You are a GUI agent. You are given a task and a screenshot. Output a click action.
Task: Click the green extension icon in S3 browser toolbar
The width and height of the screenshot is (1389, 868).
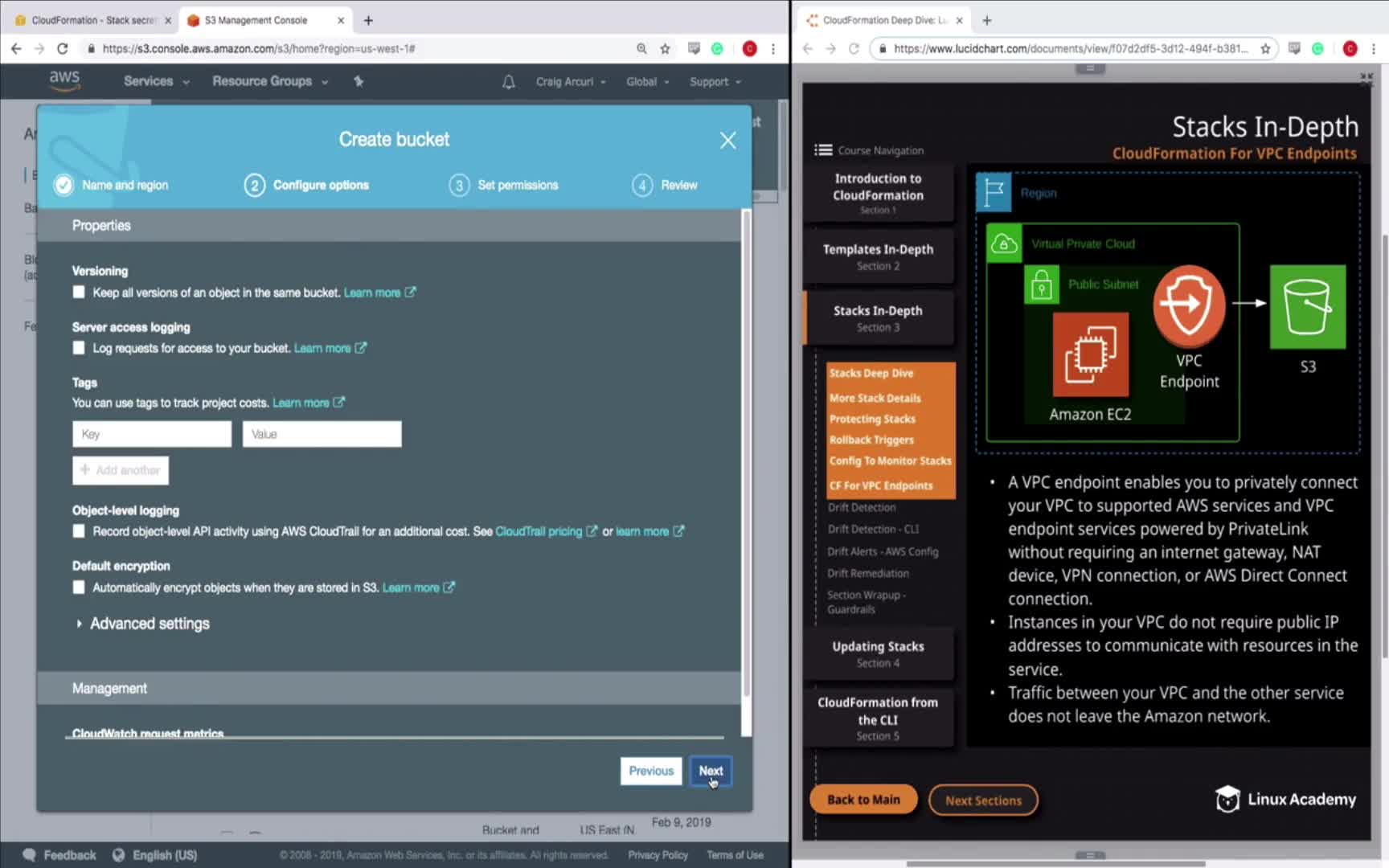(x=717, y=49)
